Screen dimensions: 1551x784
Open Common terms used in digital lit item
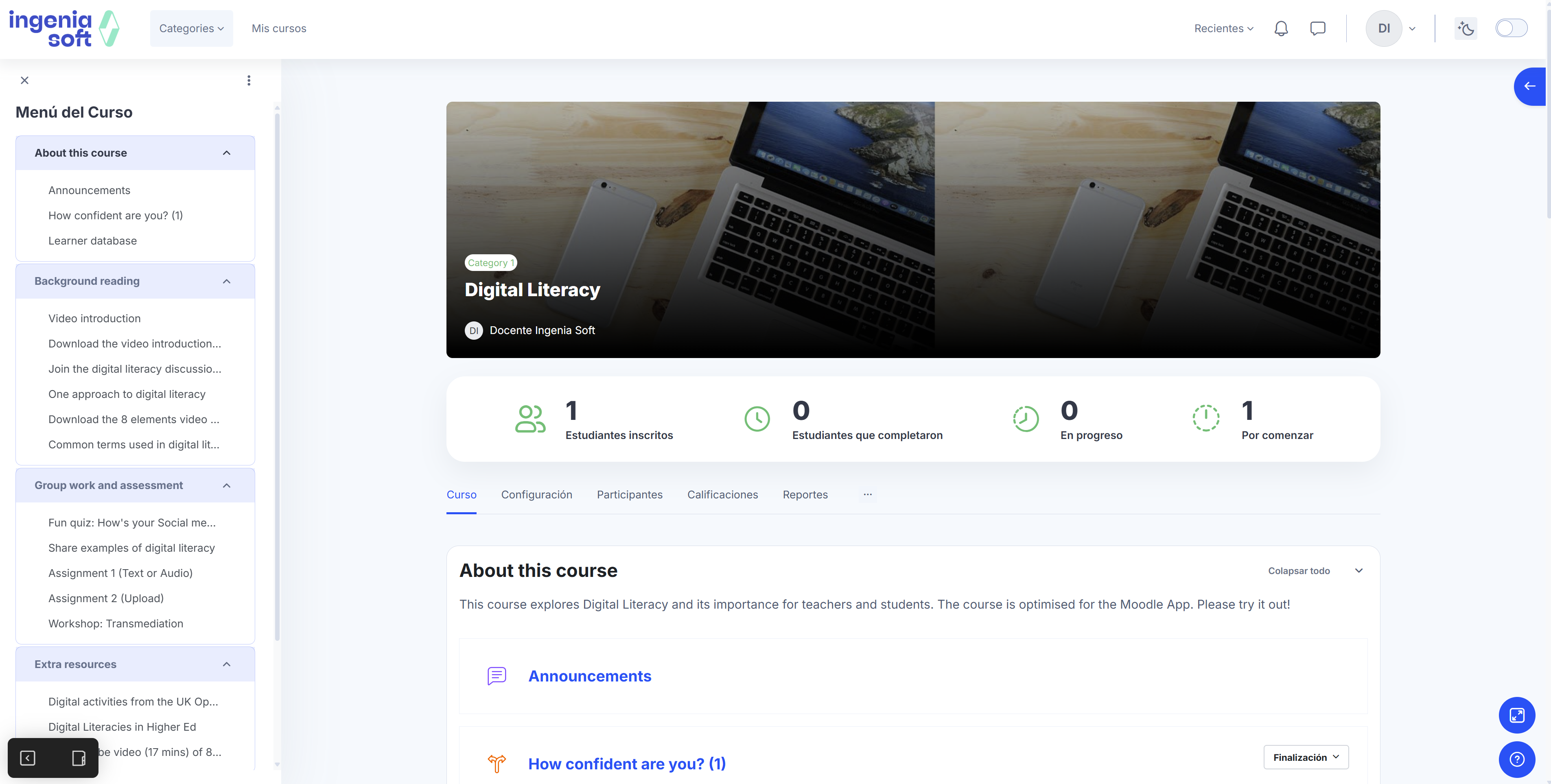[x=133, y=445]
